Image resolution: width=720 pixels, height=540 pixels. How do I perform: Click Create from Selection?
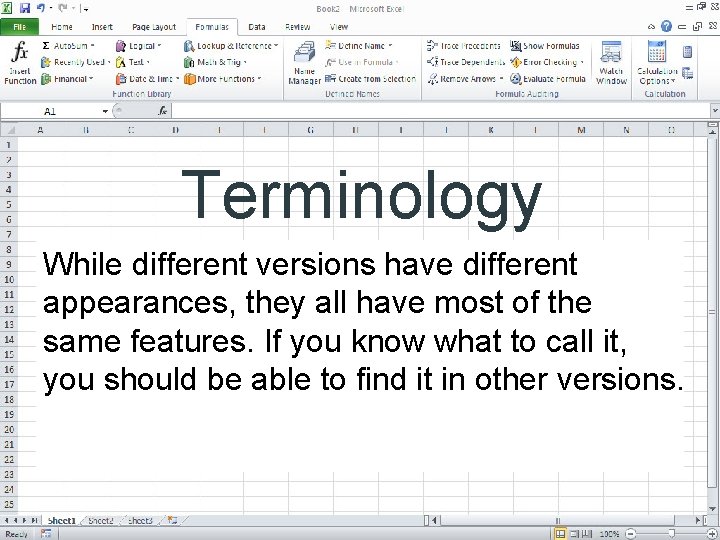(x=370, y=79)
